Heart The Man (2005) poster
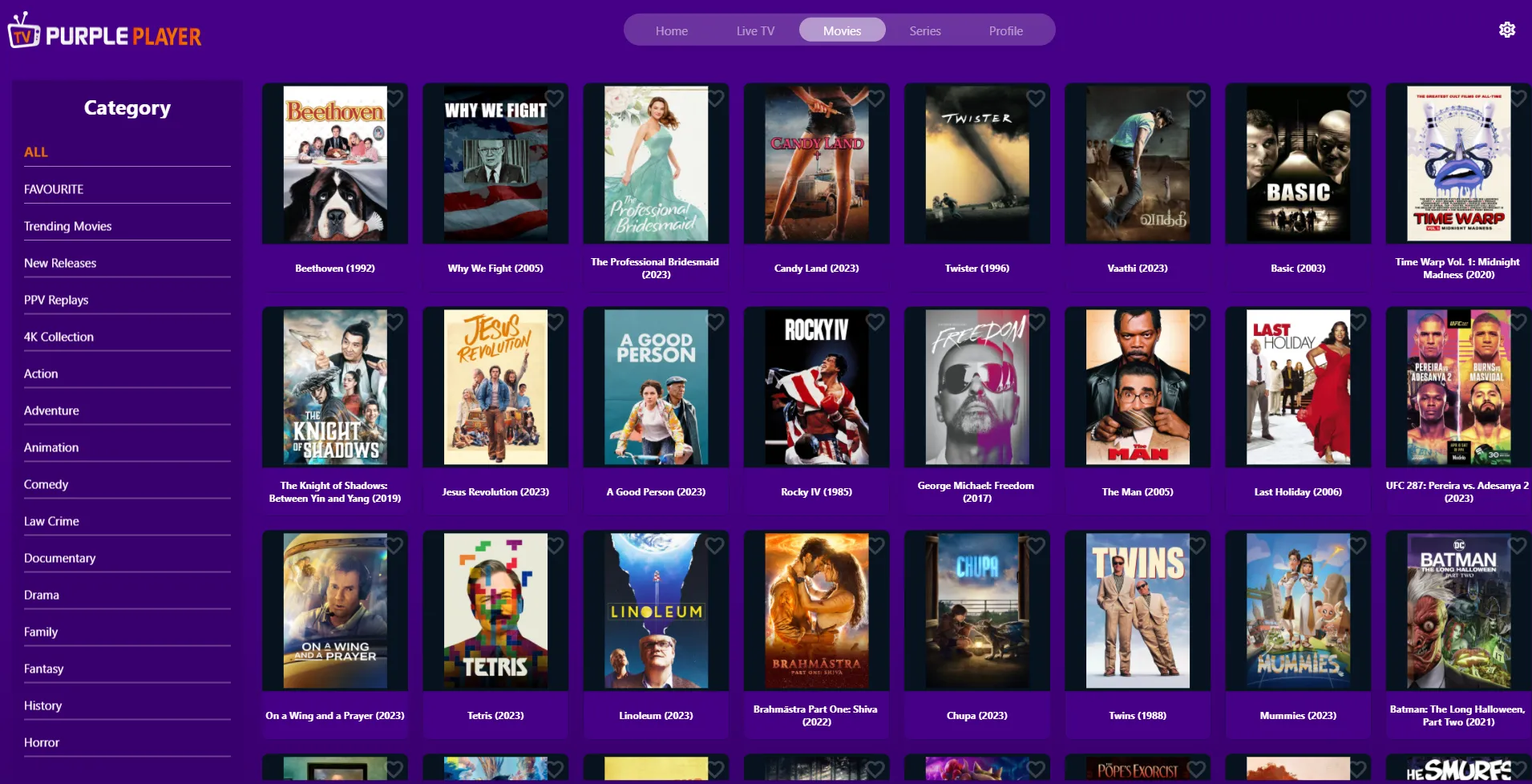 [1196, 321]
